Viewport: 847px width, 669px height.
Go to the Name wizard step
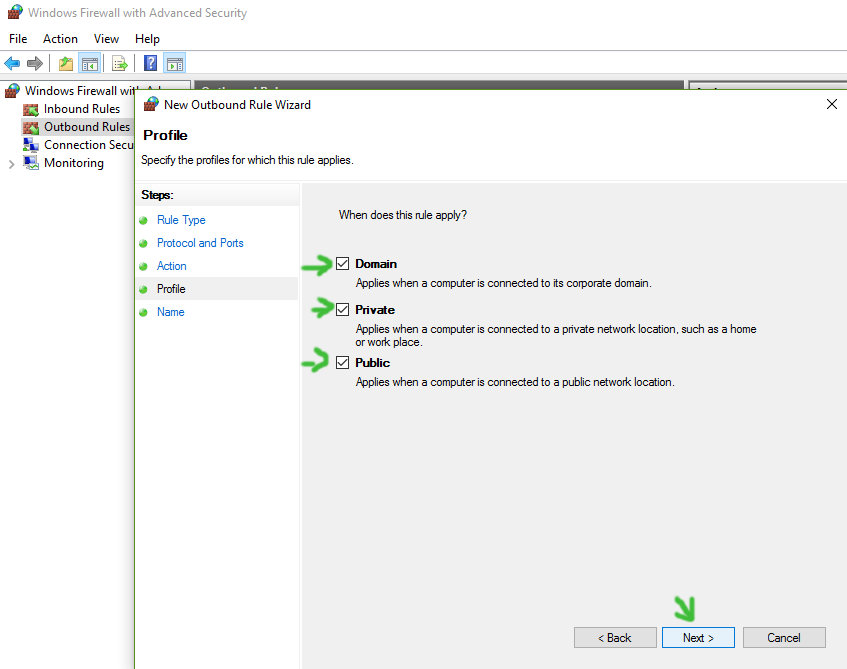click(171, 312)
